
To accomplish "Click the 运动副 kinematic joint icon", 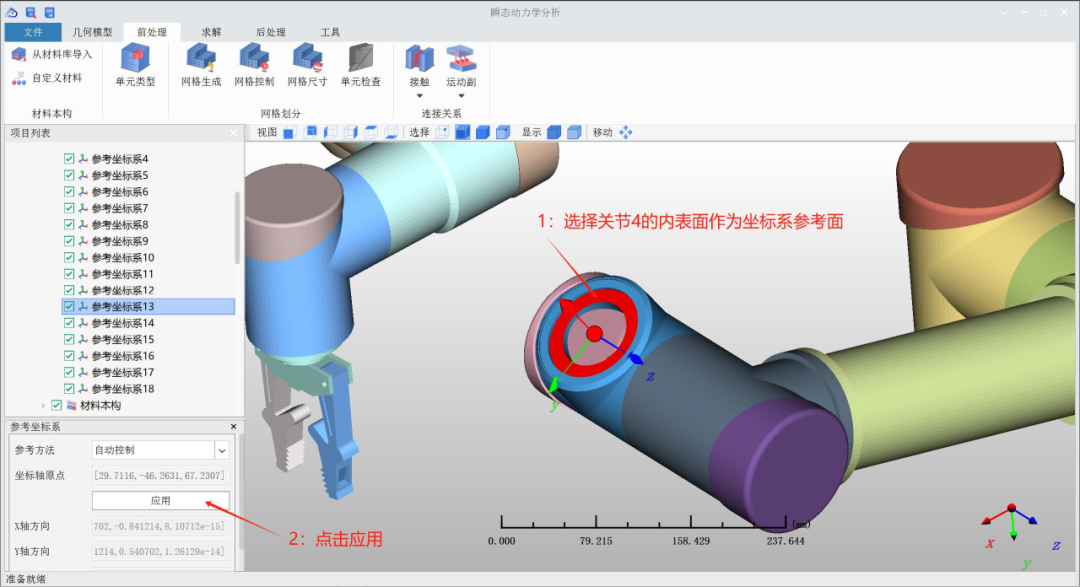I will point(461,59).
